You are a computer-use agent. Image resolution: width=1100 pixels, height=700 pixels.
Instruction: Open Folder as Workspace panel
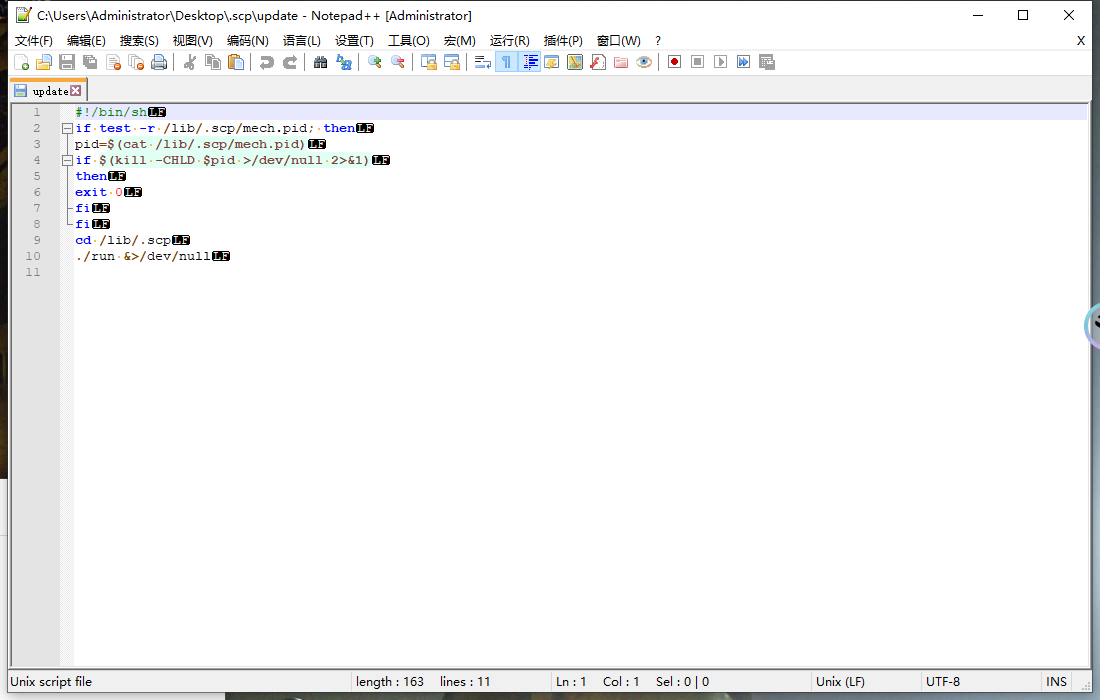(621, 62)
